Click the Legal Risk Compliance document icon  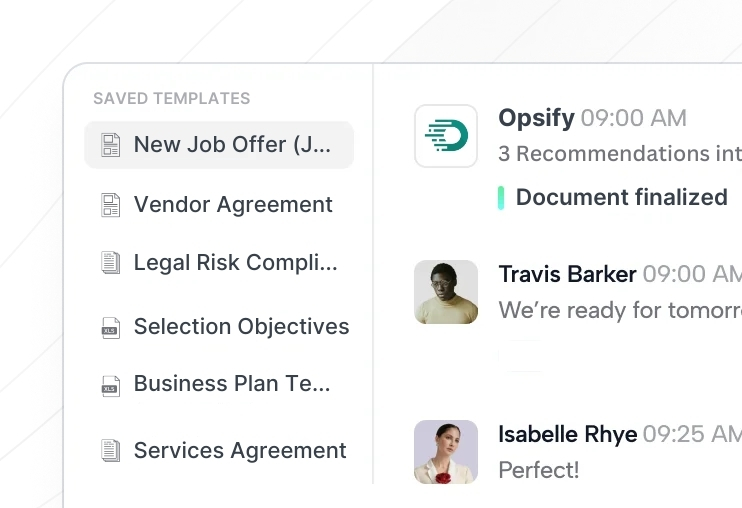[110, 263]
